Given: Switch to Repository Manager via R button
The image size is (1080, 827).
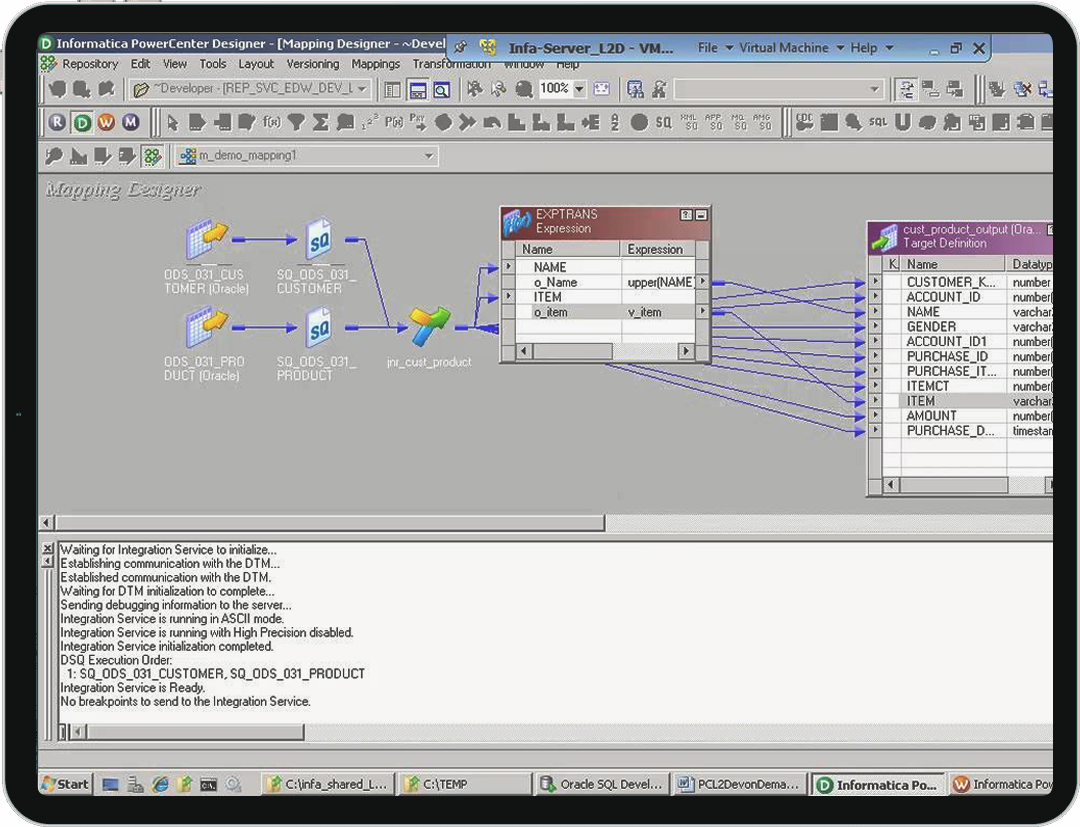Looking at the screenshot, I should click(x=57, y=123).
